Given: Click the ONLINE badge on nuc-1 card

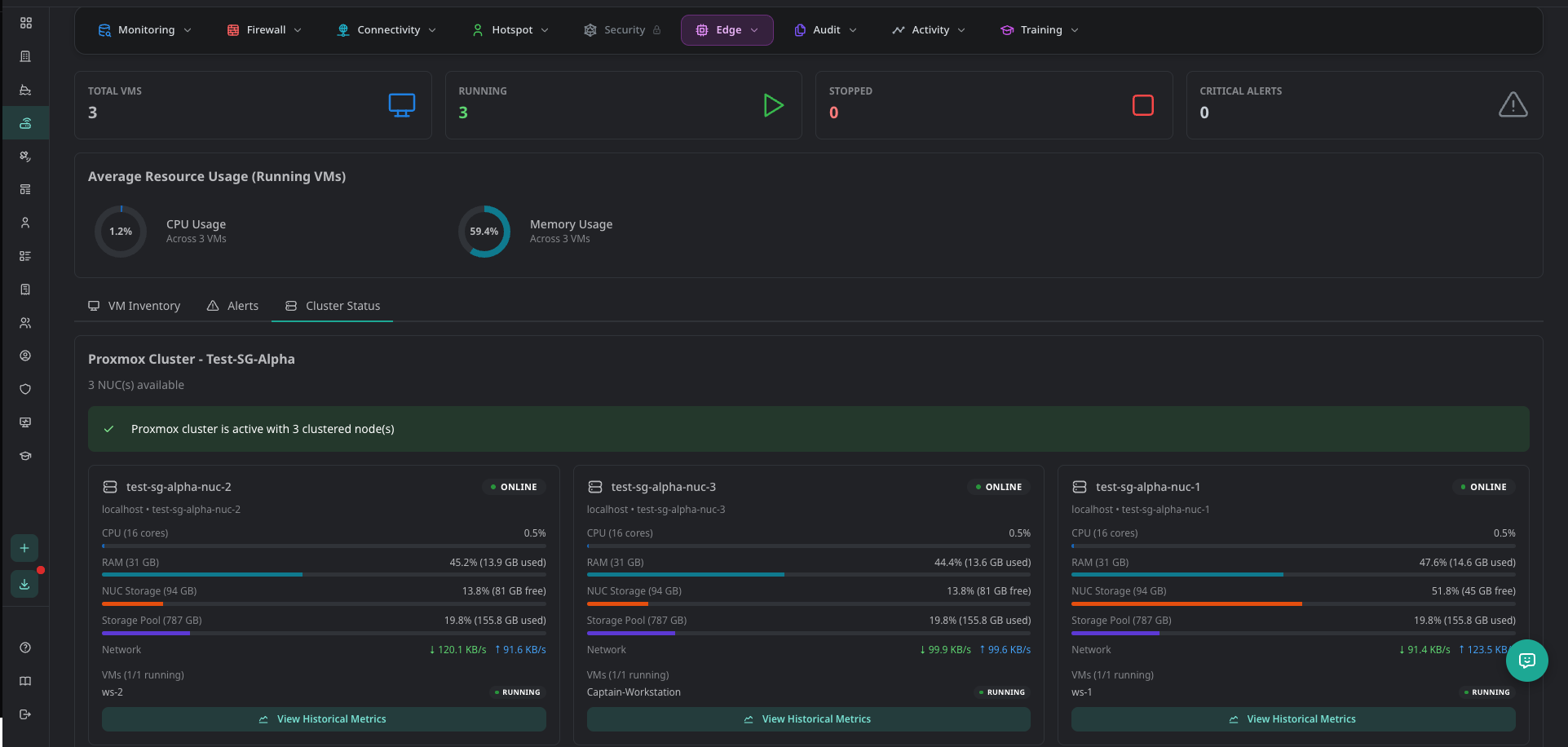Looking at the screenshot, I should tap(1483, 487).
